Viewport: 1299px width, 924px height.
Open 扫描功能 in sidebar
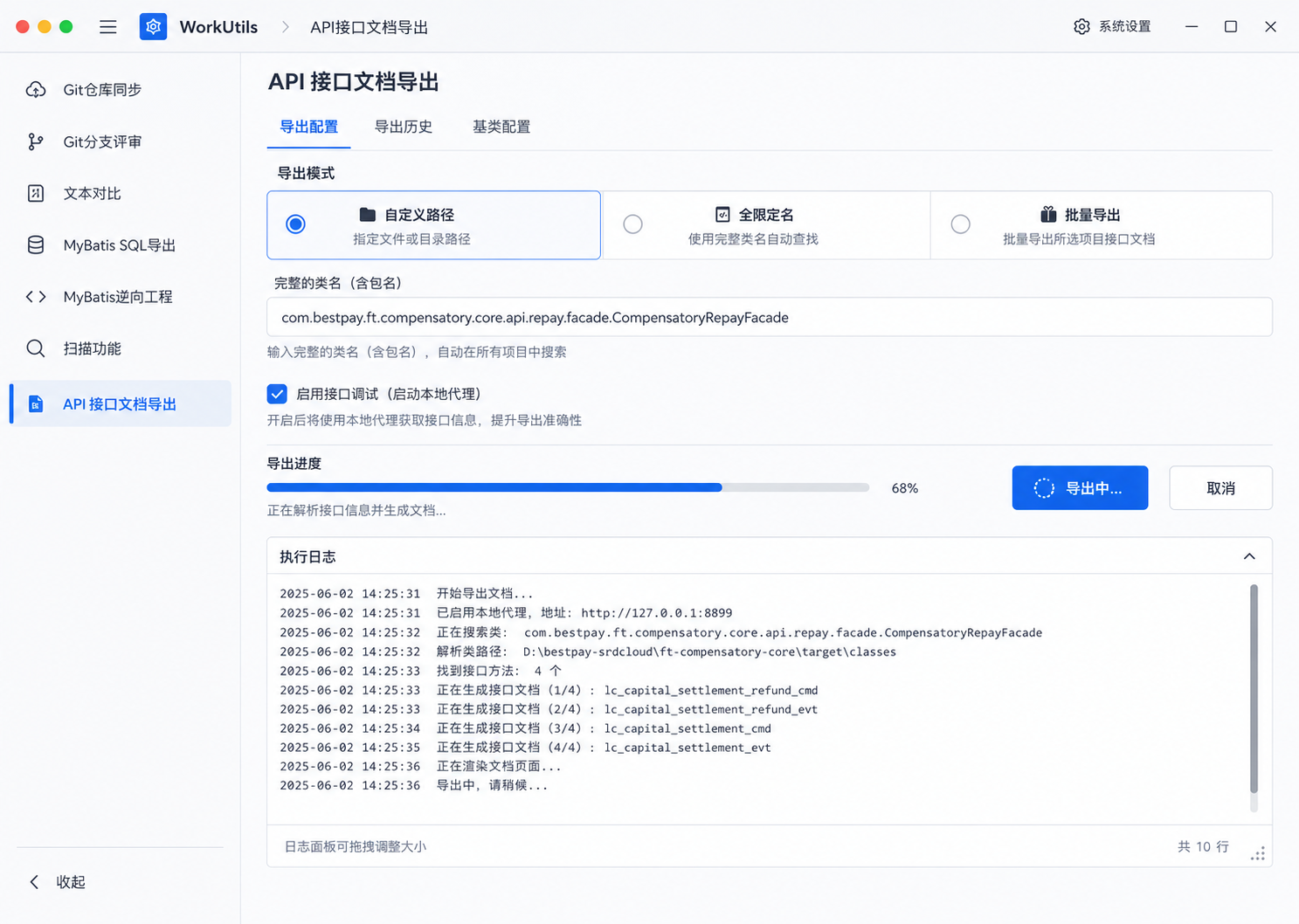(x=121, y=348)
